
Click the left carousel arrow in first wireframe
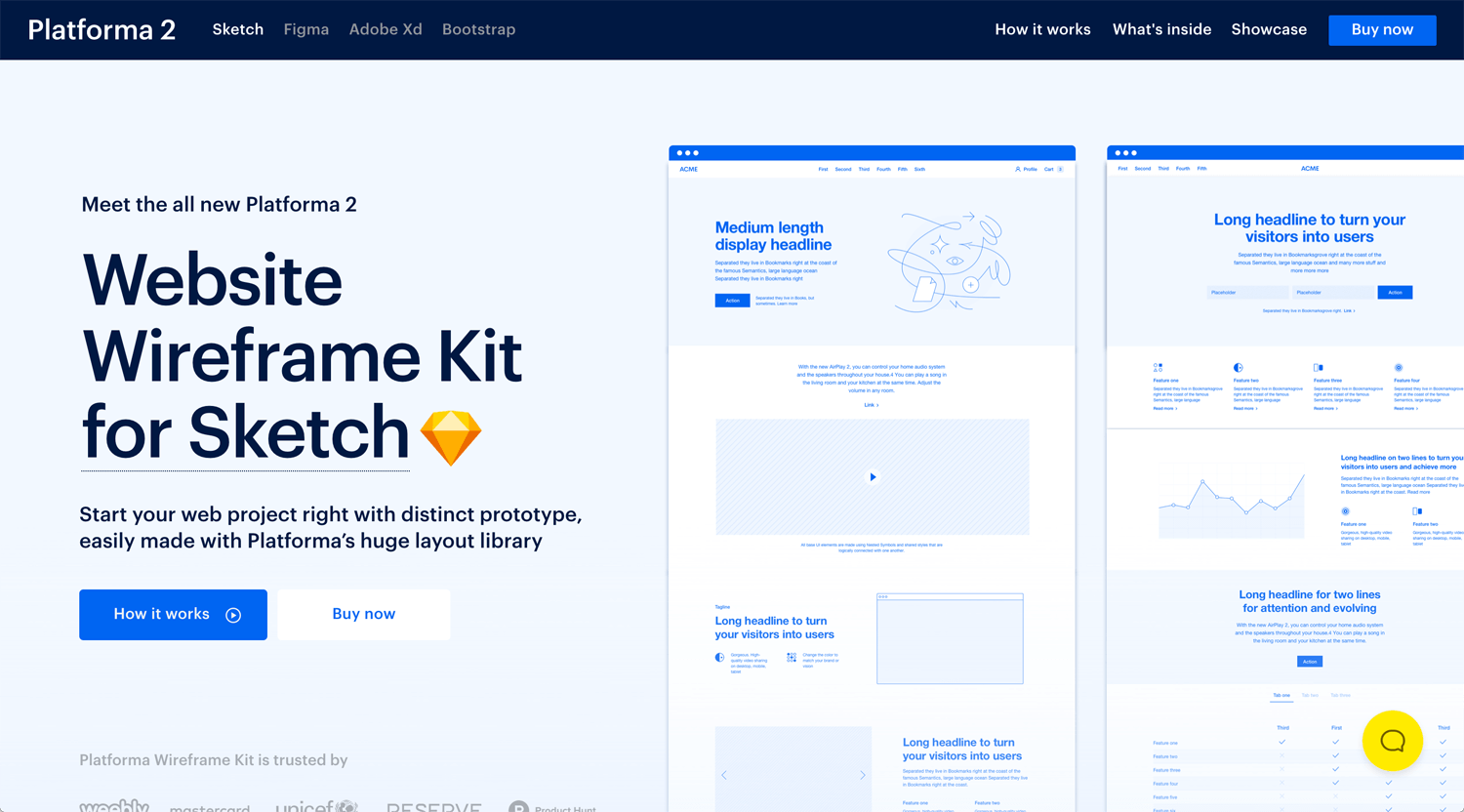pos(724,775)
